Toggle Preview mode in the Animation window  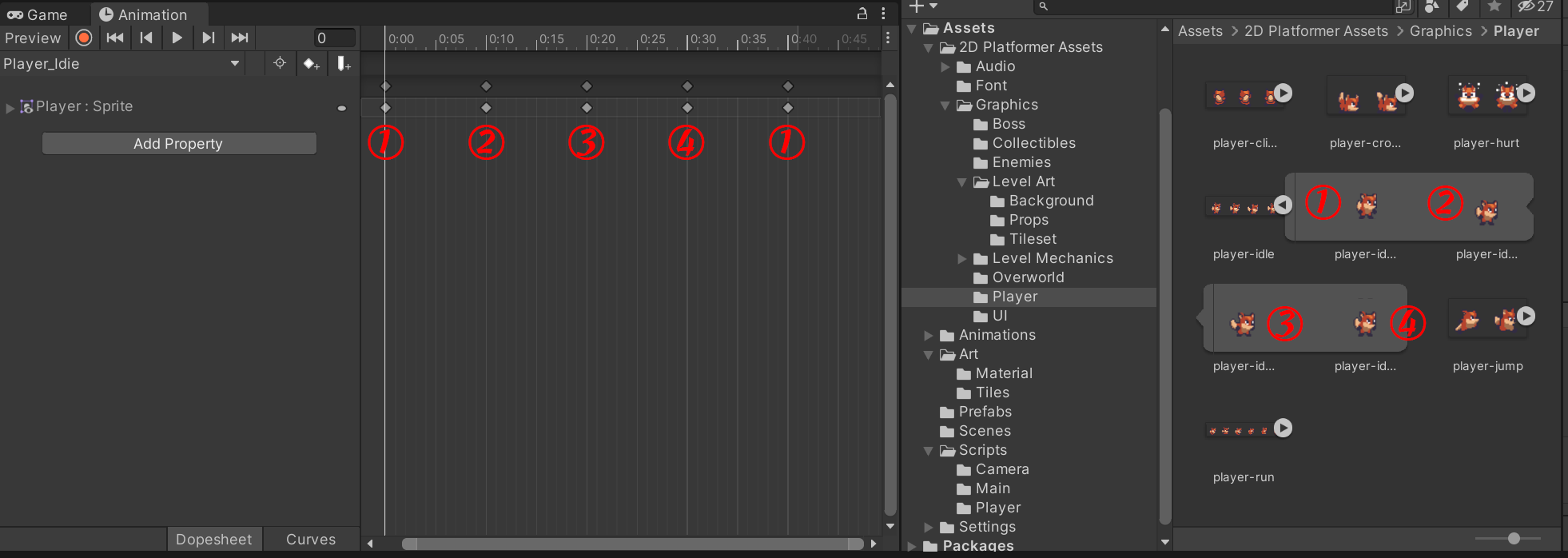(33, 38)
